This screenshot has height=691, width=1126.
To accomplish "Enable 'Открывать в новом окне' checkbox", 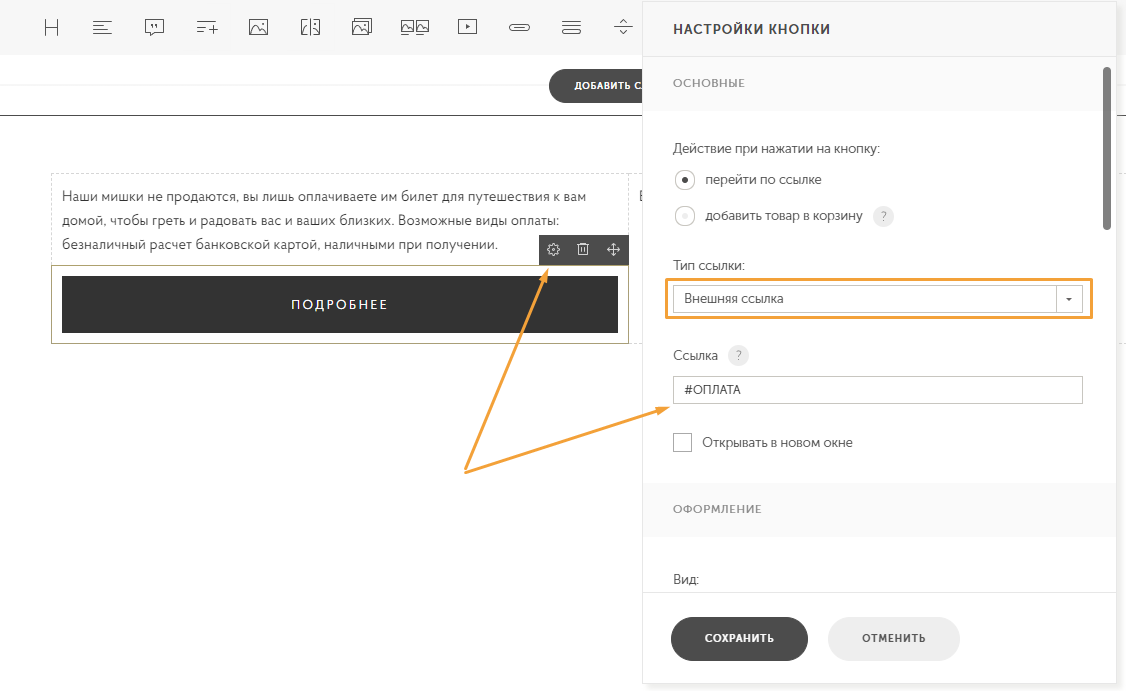I will (x=683, y=442).
